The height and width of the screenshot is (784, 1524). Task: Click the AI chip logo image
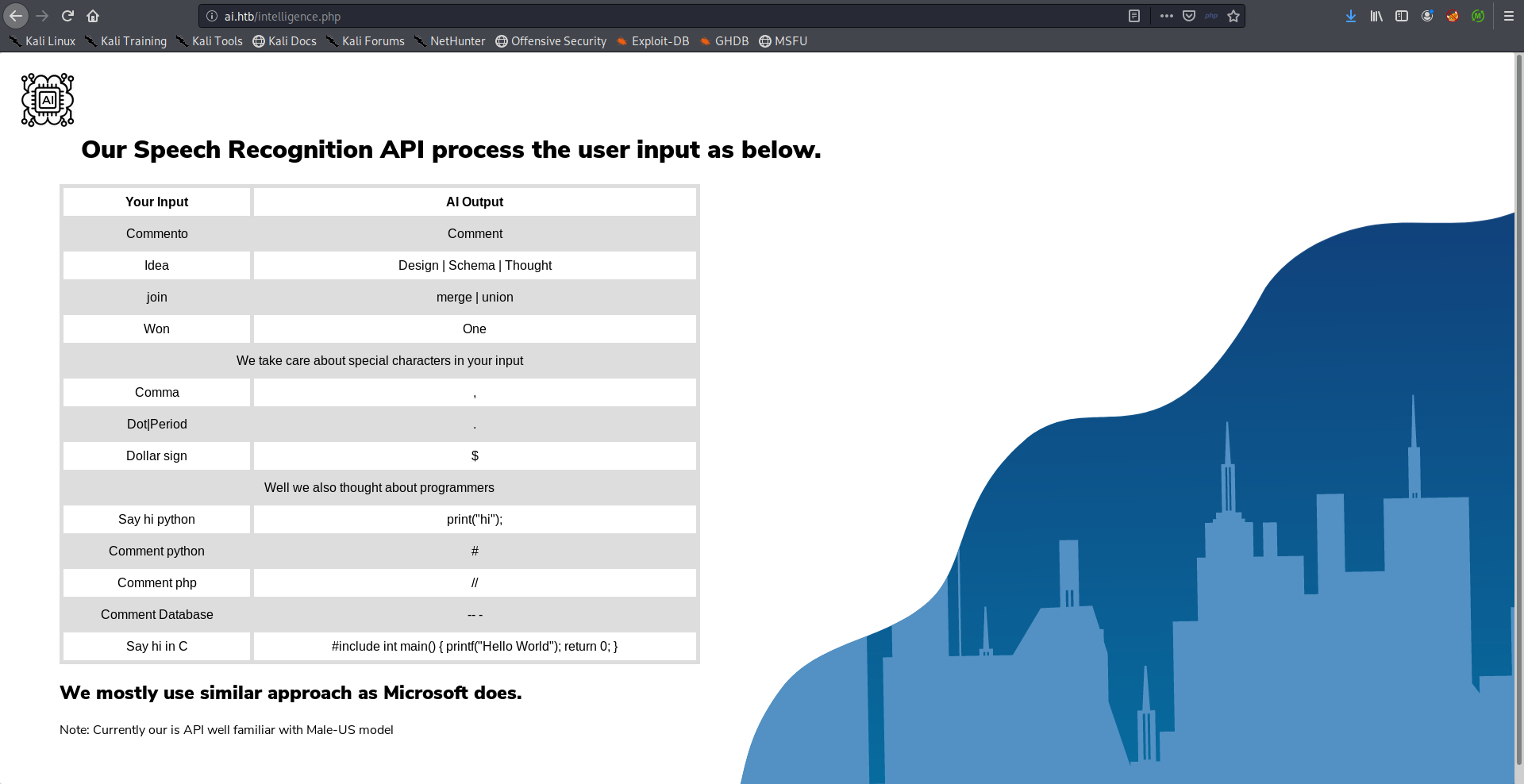tap(48, 100)
